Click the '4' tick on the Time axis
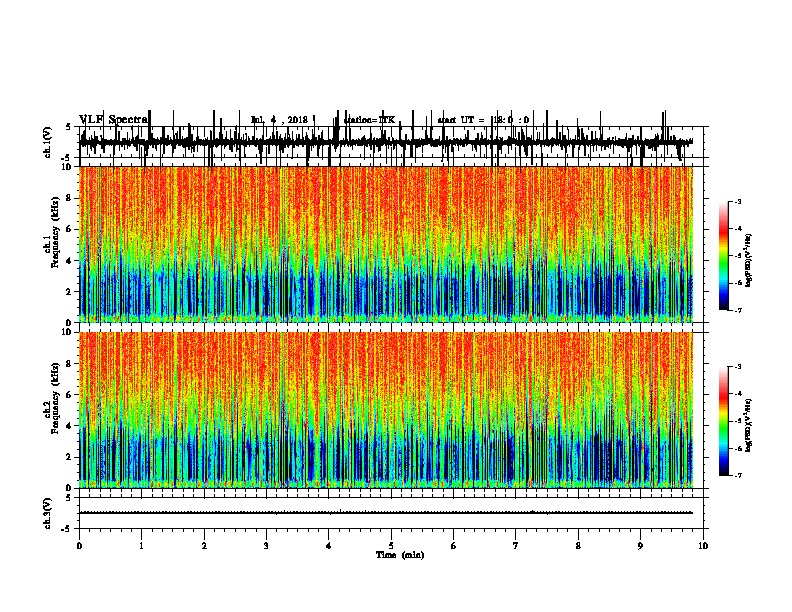Viewport: 792px width, 612px height. tap(329, 546)
